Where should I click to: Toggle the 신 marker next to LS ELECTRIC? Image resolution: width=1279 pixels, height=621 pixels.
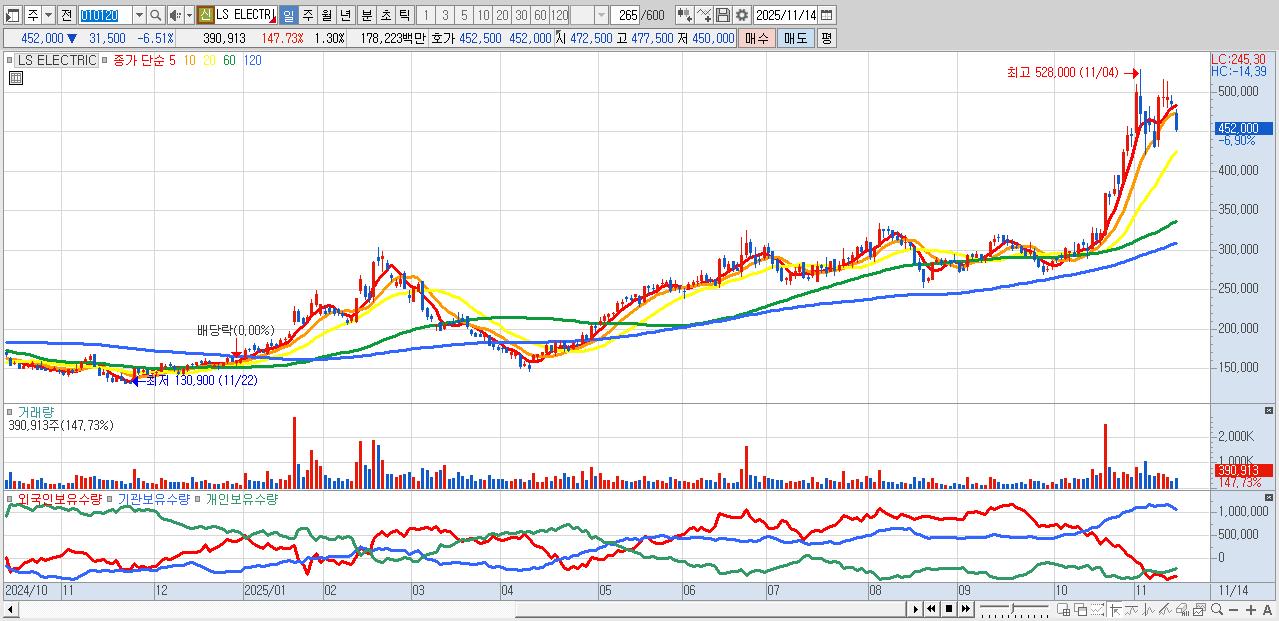point(205,15)
